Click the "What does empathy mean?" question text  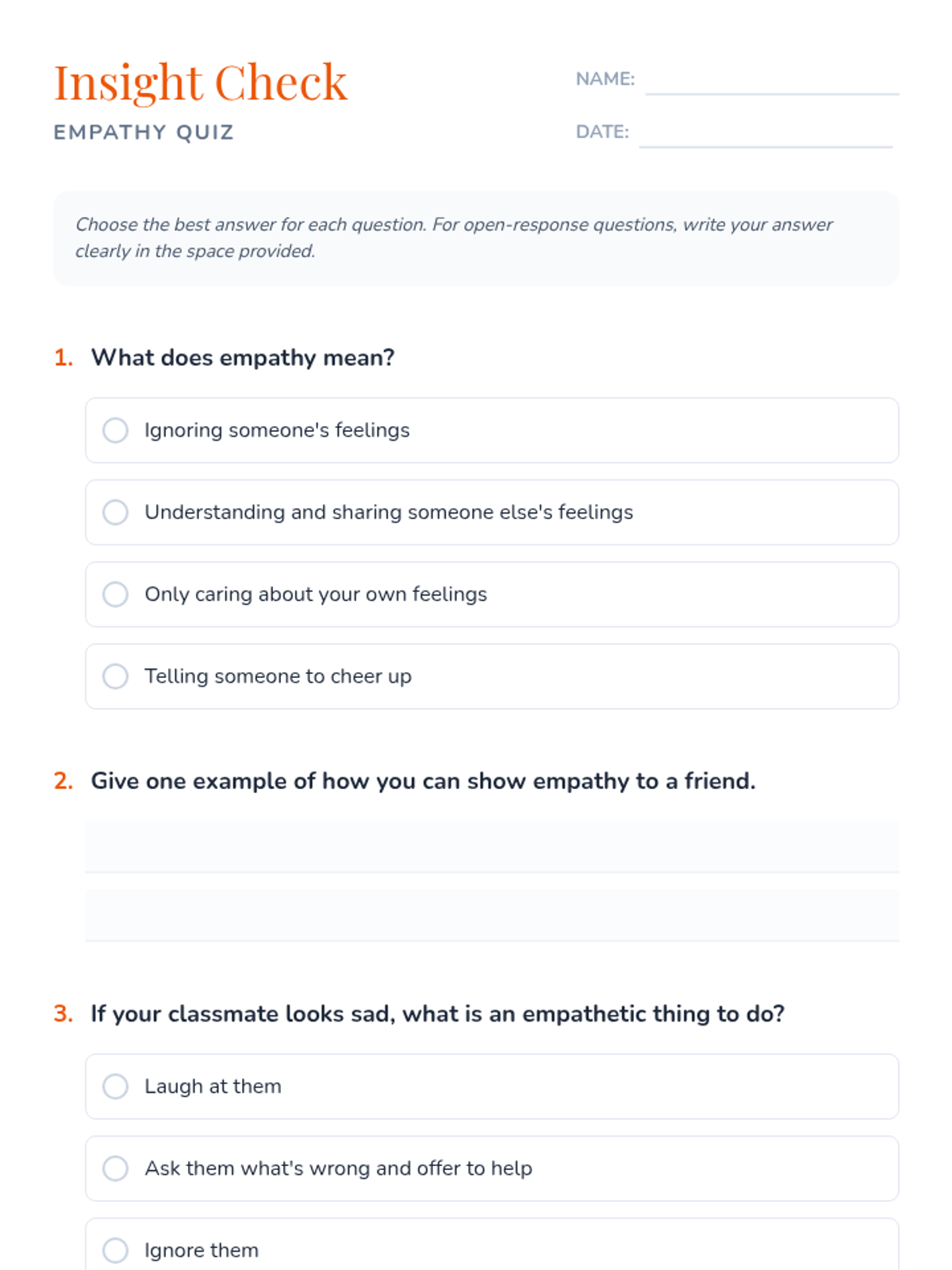(243, 358)
